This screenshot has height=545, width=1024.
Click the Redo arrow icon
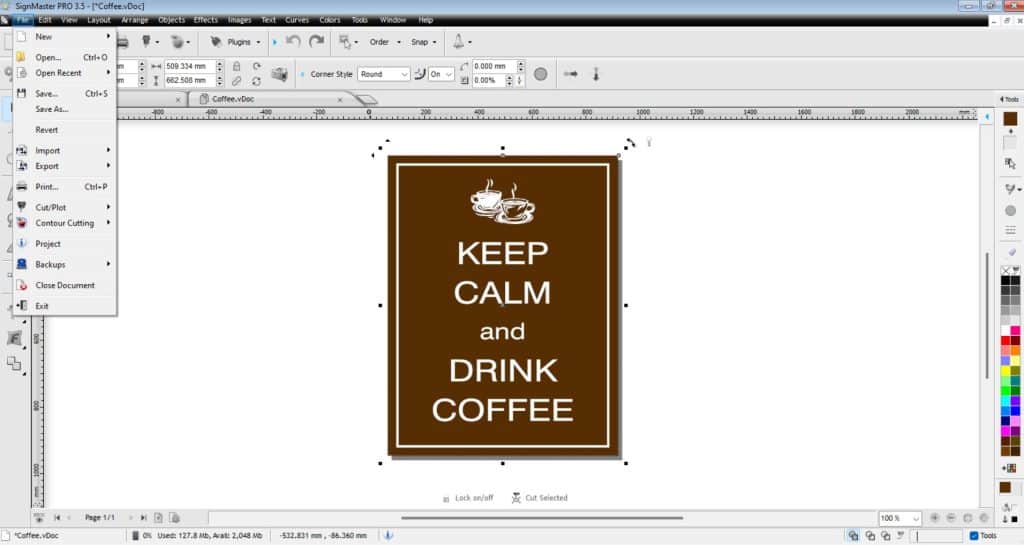pos(317,42)
